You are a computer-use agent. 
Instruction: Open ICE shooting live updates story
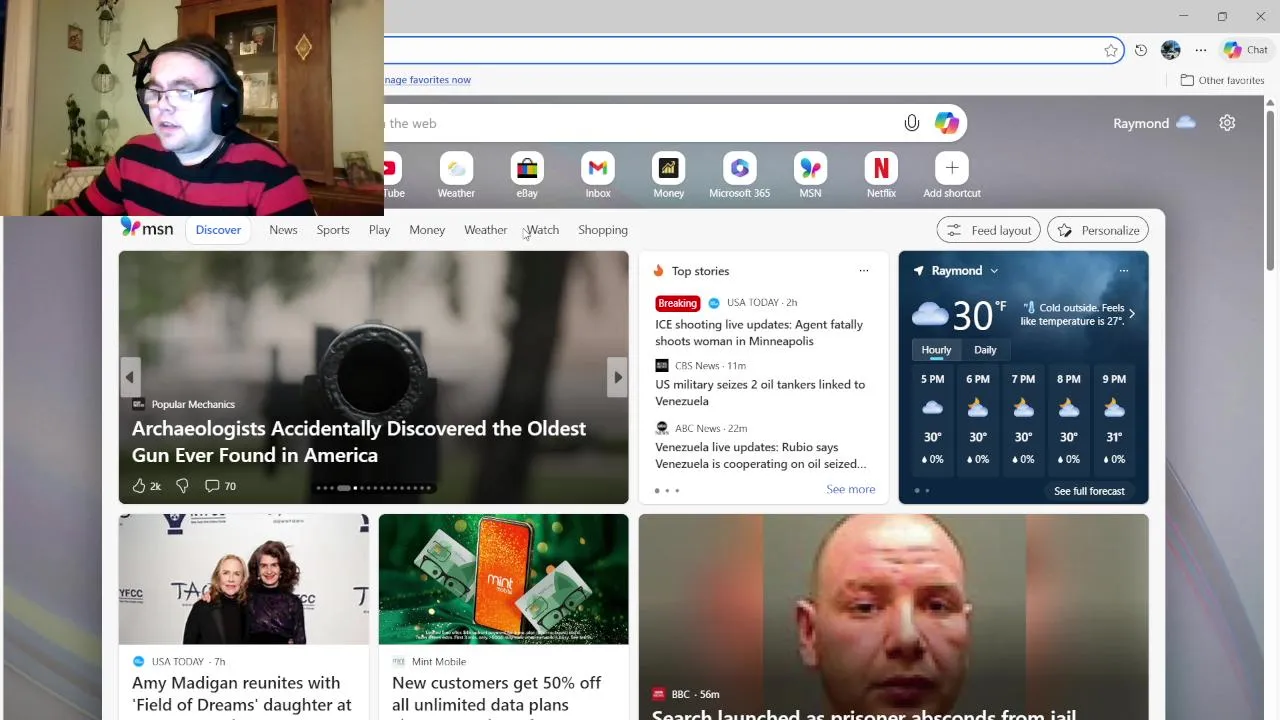(x=759, y=332)
